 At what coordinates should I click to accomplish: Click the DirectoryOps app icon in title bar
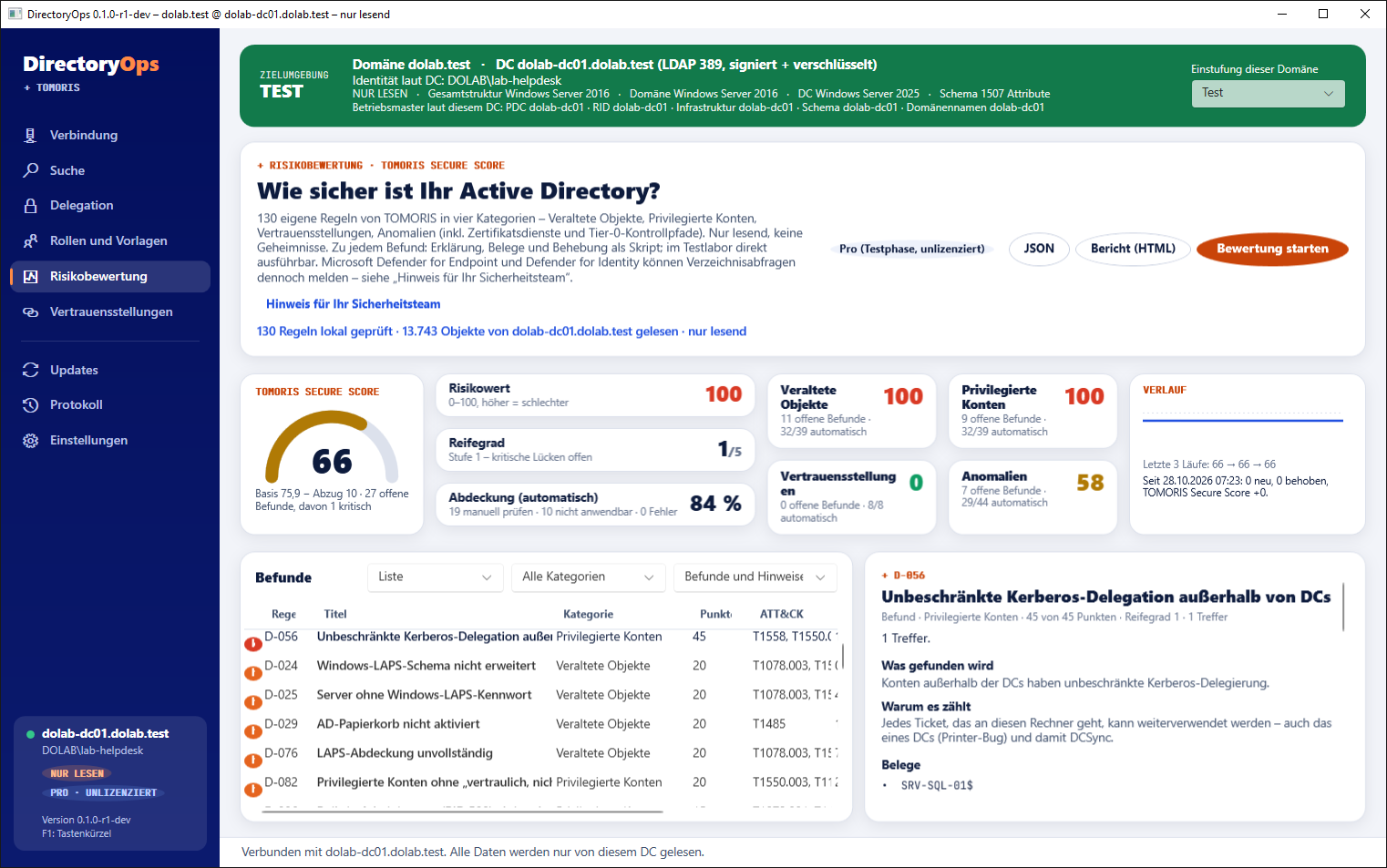15,14
